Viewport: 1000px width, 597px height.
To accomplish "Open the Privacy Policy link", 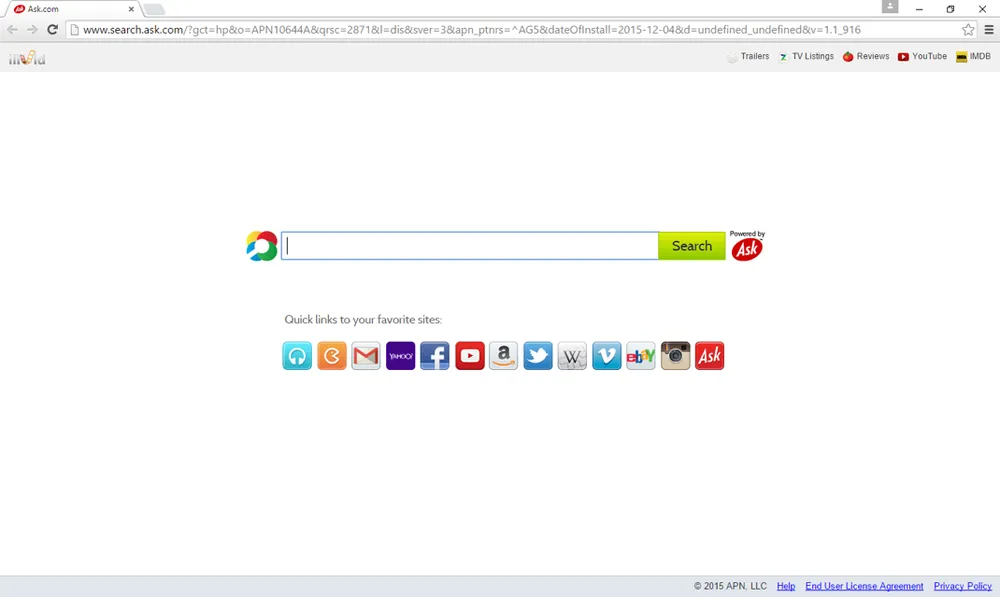I will pyautogui.click(x=962, y=586).
